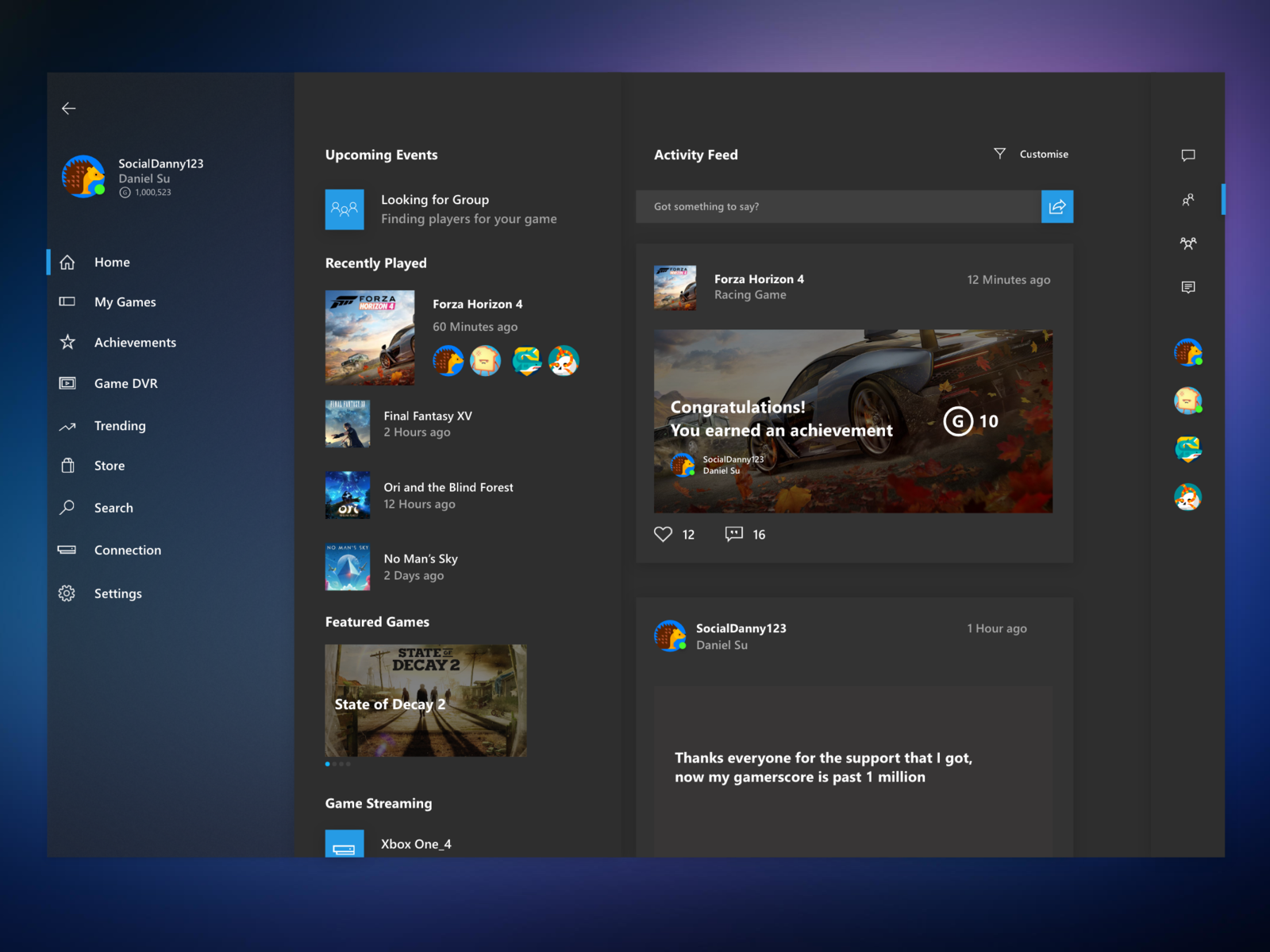Click the My Games icon
This screenshot has width=1270, height=952.
coord(67,301)
